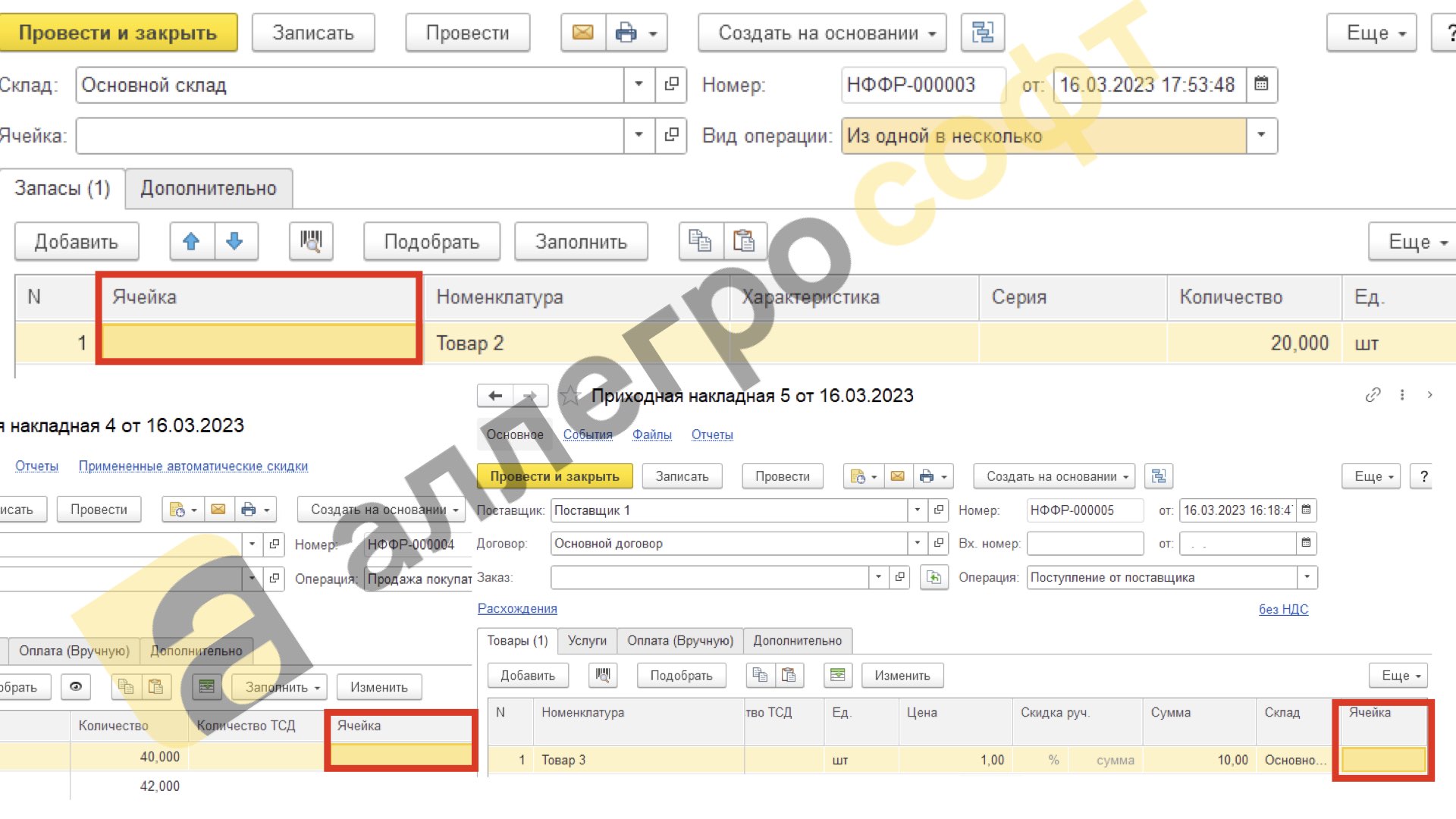Viewport: 1456px width, 819px height.
Task: Click без НДС link
Action: click(1283, 609)
